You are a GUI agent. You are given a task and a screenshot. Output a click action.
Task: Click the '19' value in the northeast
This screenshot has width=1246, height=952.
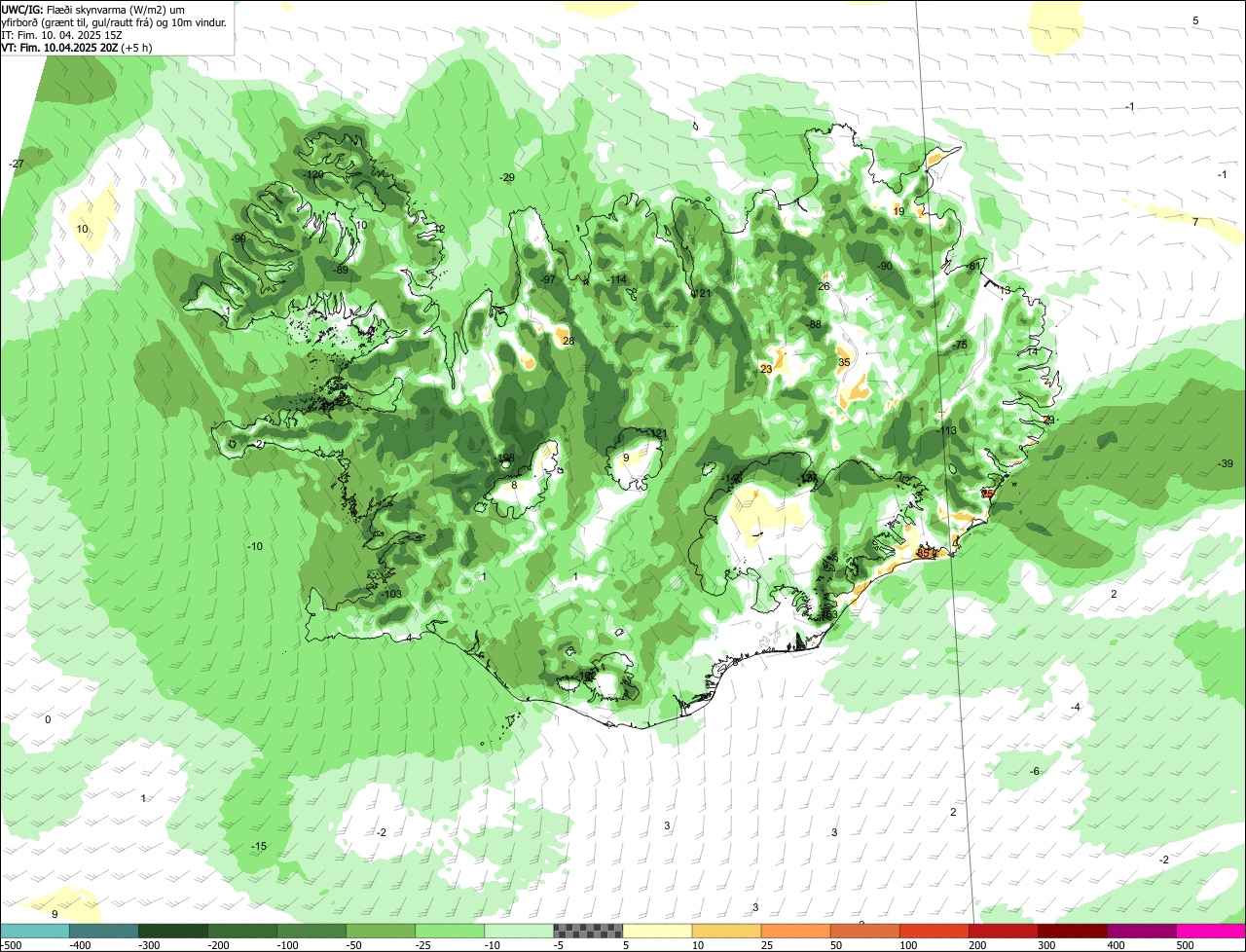coord(898,211)
